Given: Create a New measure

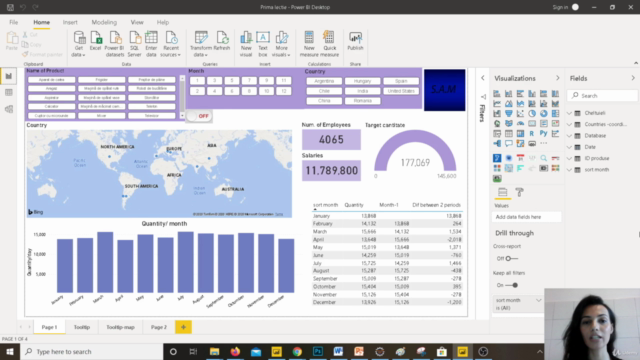Looking at the screenshot, I should [x=309, y=44].
